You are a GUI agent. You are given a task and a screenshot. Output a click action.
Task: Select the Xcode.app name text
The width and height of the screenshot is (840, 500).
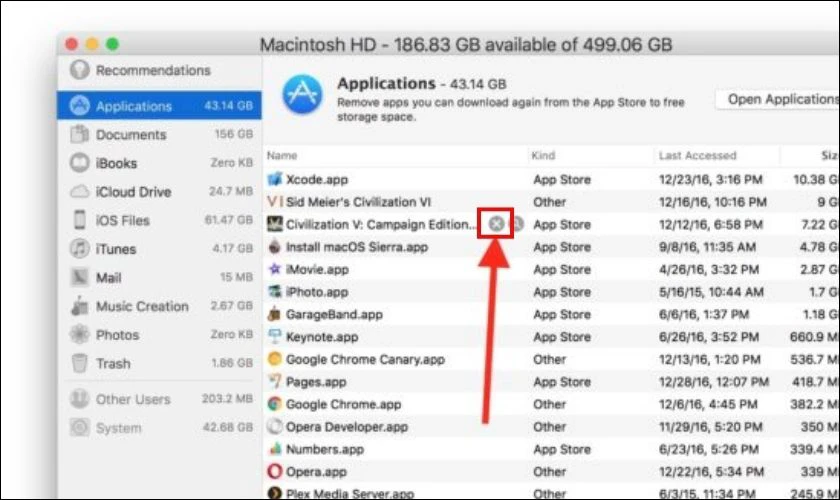(317, 180)
